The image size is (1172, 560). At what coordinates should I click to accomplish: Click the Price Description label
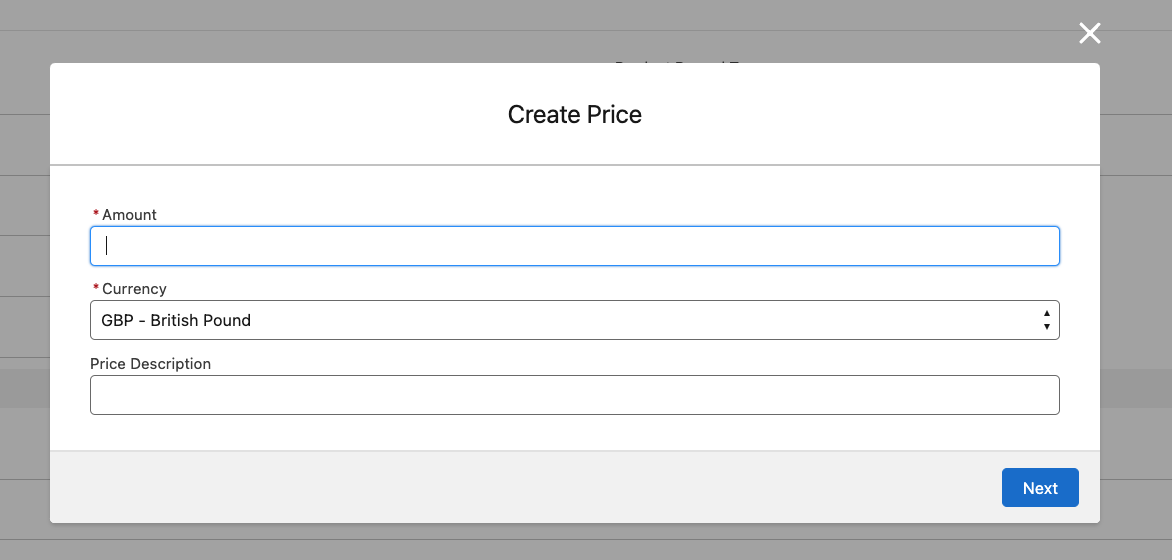click(x=150, y=363)
